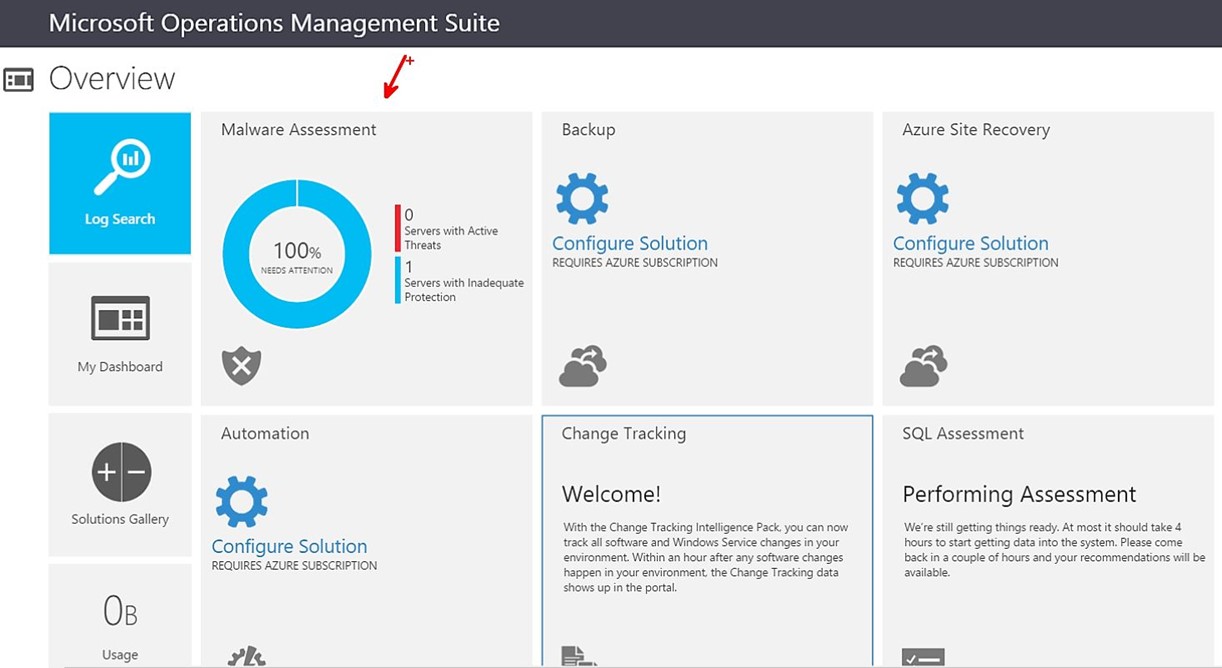Open Configure Solution link in Automation tile
Image resolution: width=1222 pixels, height=668 pixels.
point(289,546)
